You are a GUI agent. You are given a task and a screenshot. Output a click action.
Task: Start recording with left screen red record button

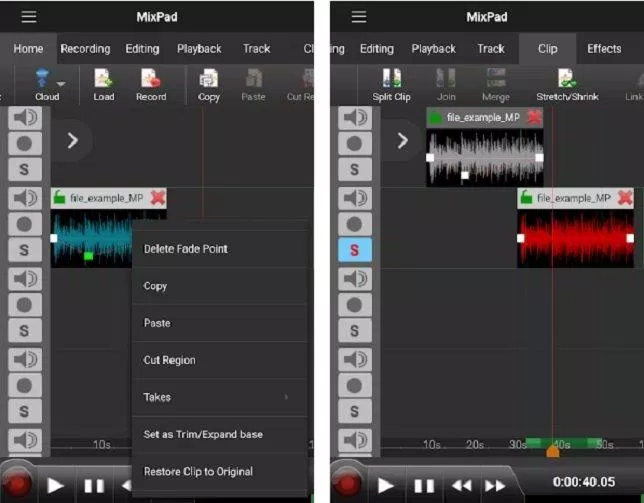coord(17,484)
